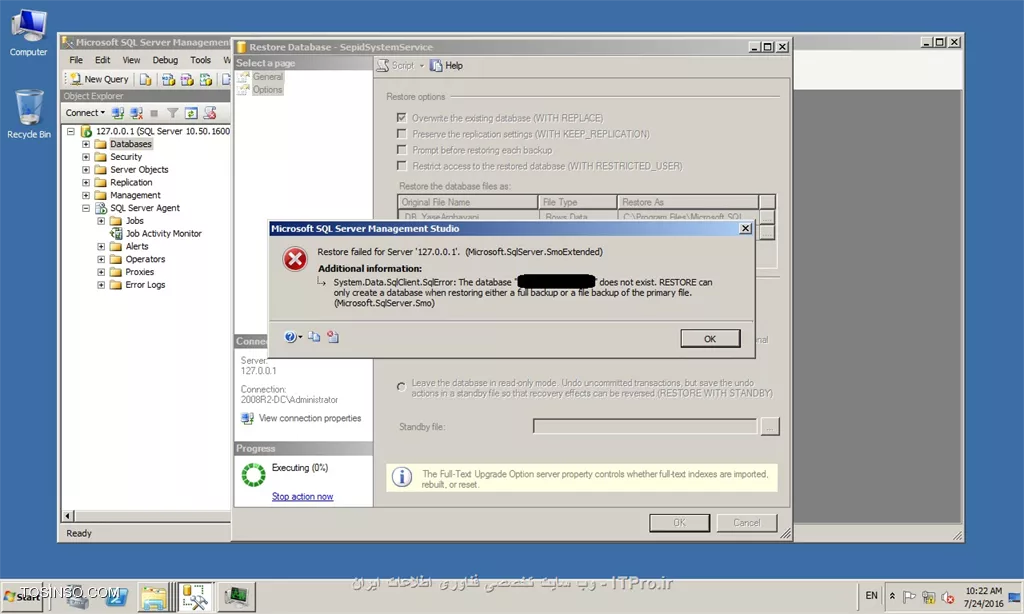Screen dimensions: 1024x614
Task: Click the volume speaker tray icon
Action: pyautogui.click(x=948, y=597)
